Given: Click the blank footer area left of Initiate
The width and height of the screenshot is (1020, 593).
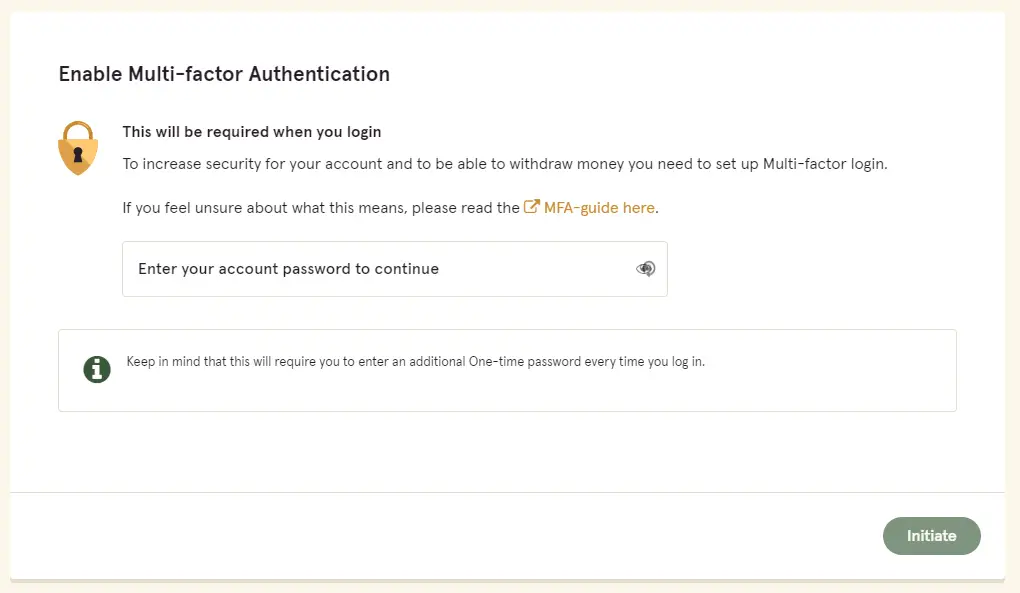Looking at the screenshot, I should pos(442,536).
